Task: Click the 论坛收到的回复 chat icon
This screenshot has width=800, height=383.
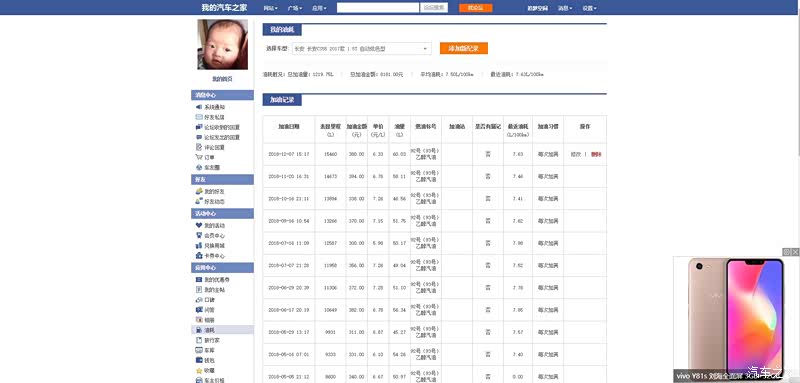Action: click(199, 127)
